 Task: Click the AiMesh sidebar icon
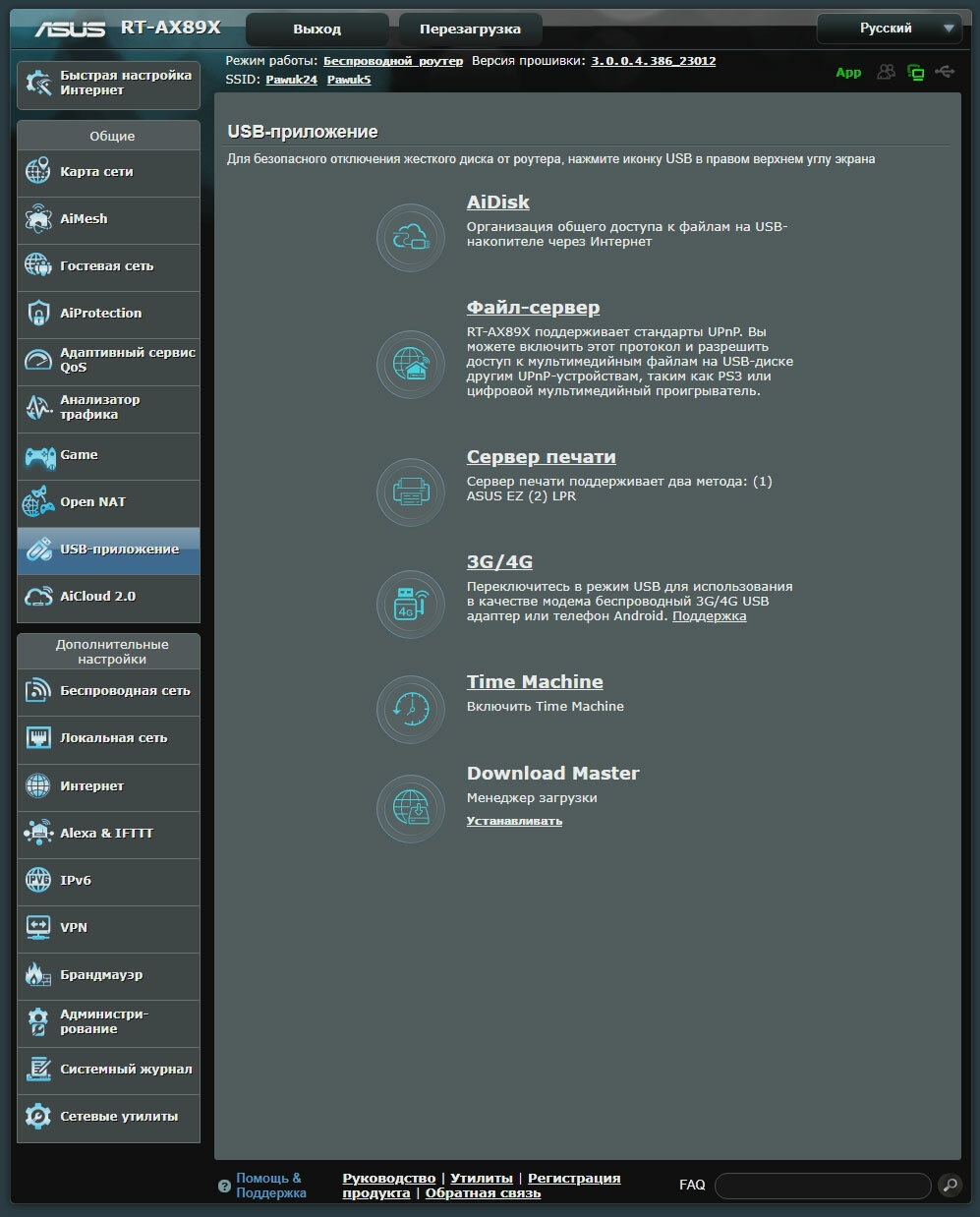tap(38, 218)
